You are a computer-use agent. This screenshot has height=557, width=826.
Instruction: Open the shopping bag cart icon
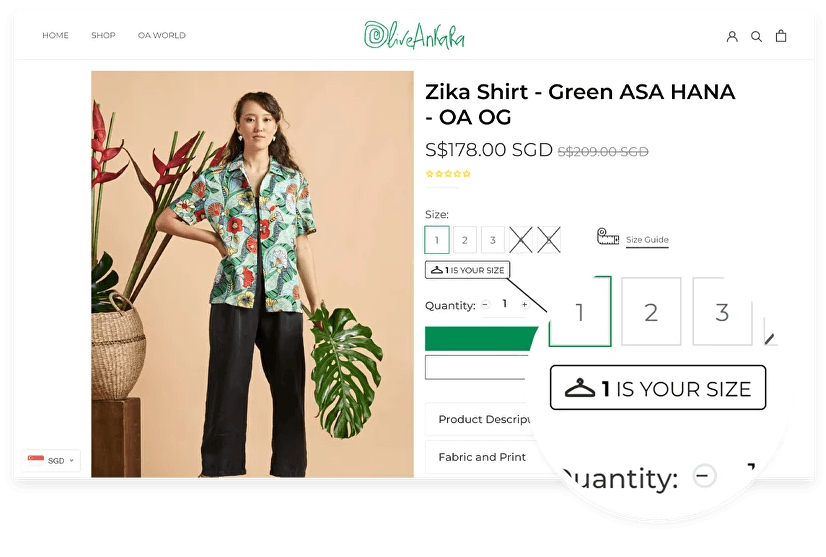[781, 35]
